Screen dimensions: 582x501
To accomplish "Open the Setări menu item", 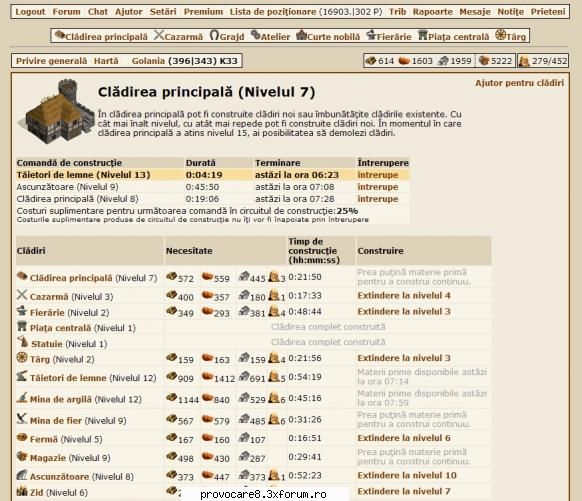I will pyautogui.click(x=163, y=12).
